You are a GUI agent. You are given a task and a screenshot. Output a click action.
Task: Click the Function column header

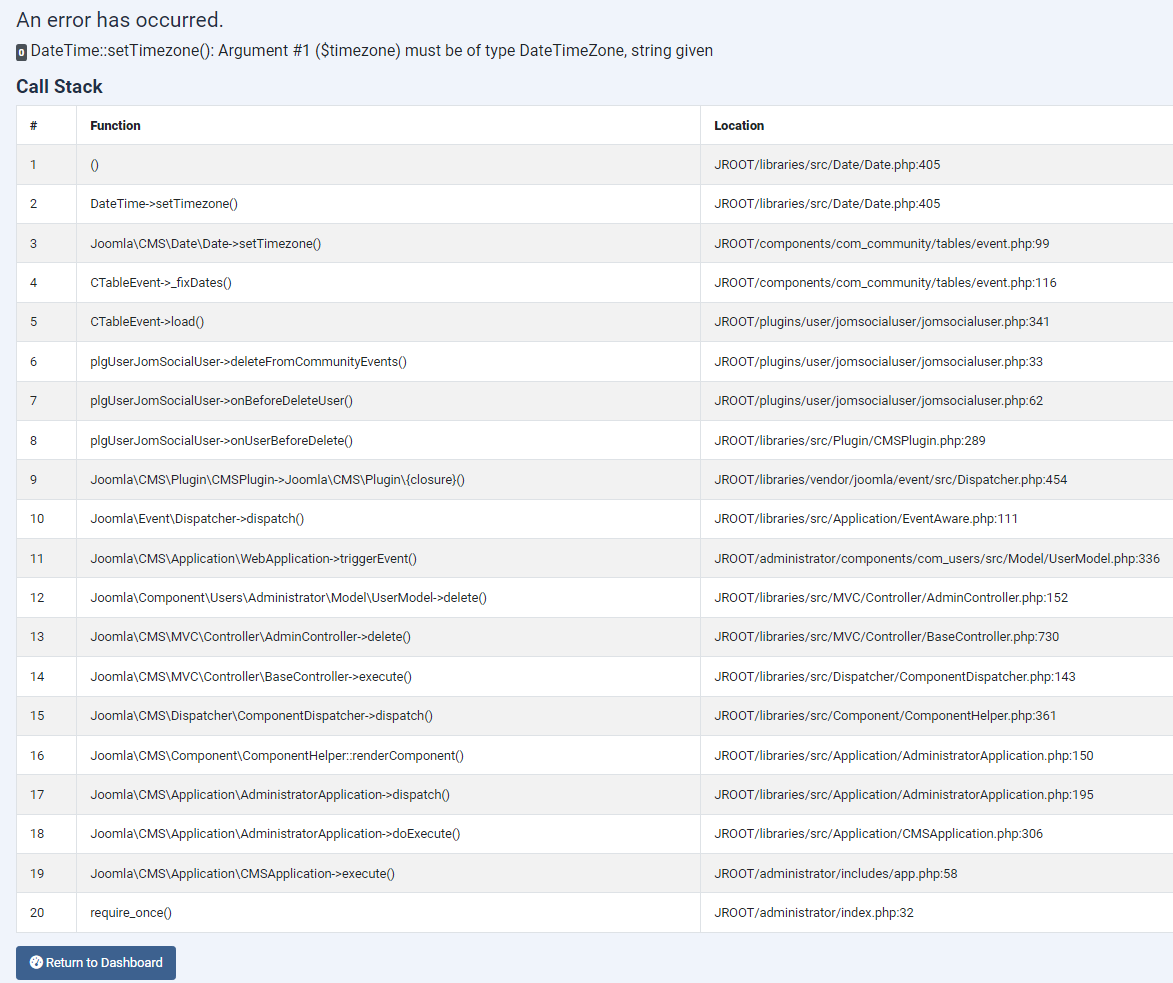(115, 126)
